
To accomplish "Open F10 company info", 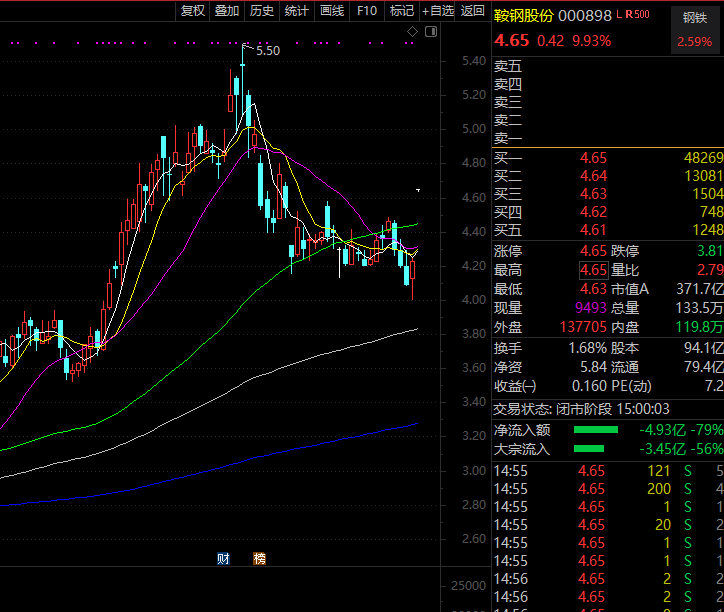I will 367,11.
